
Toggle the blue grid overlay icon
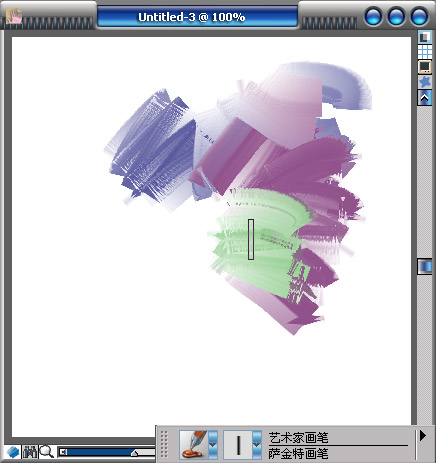(x=425, y=52)
